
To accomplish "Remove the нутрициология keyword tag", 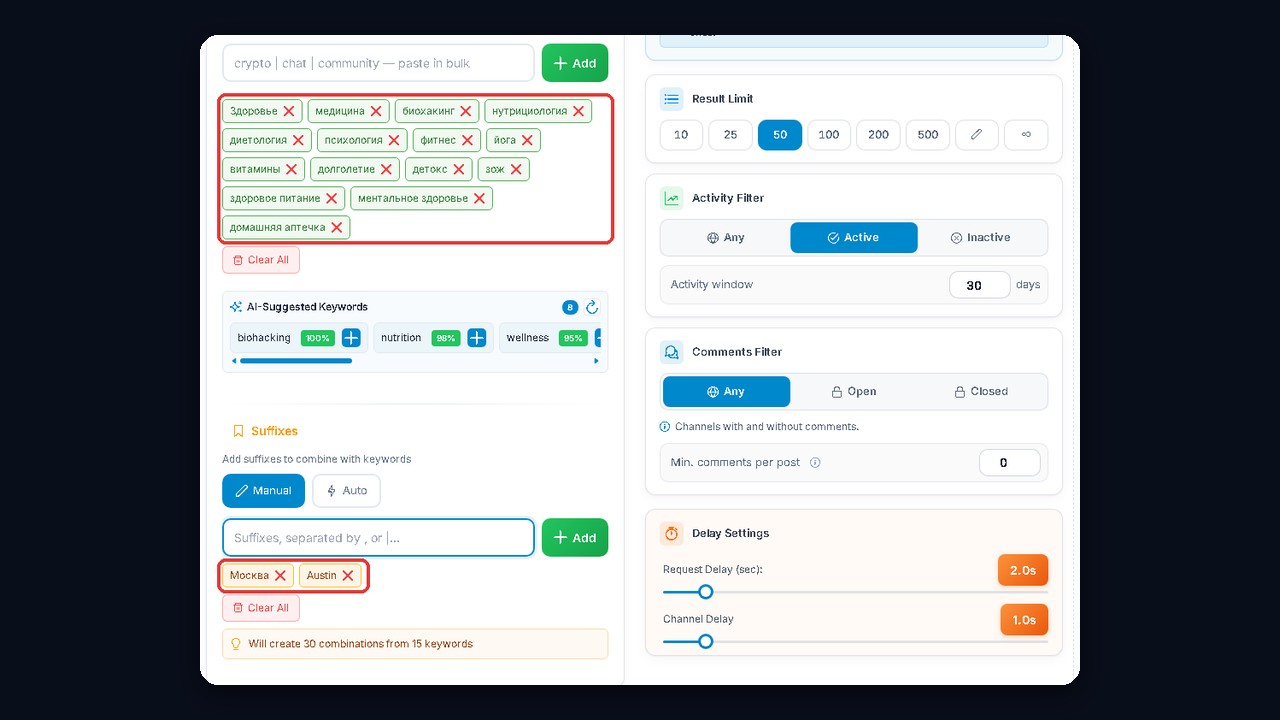I will click(x=578, y=111).
